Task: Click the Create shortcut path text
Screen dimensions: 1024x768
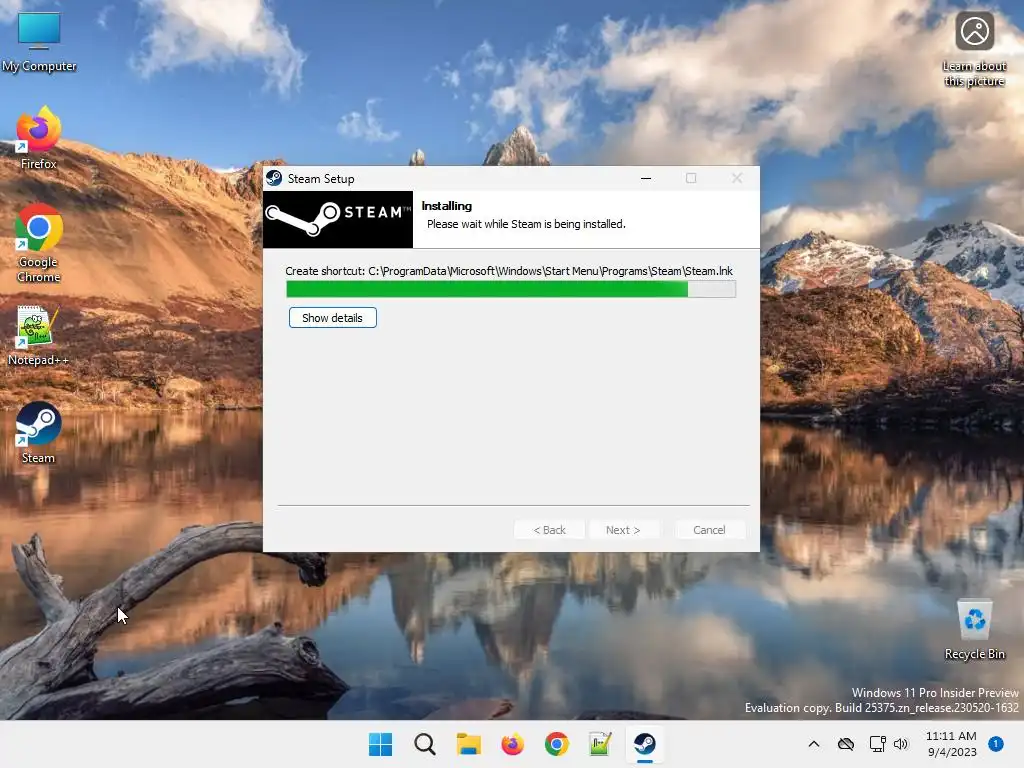Action: click(x=509, y=271)
